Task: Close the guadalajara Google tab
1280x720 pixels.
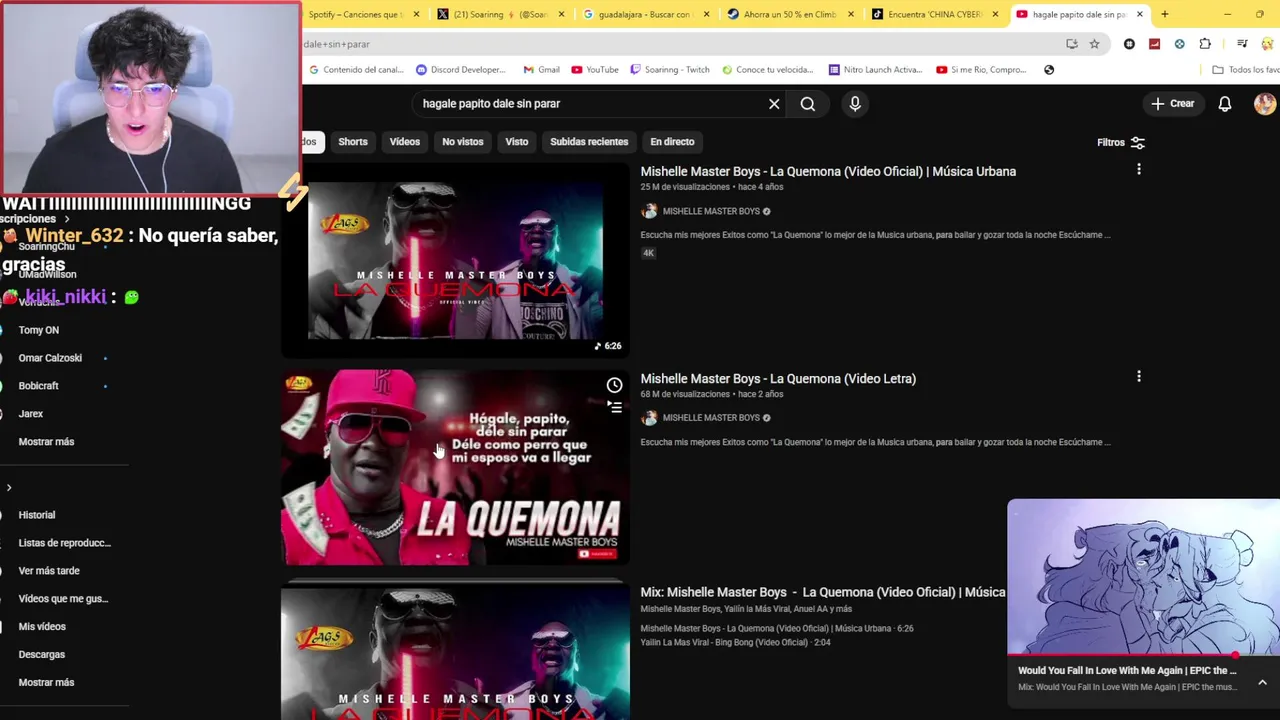Action: pyautogui.click(x=707, y=14)
